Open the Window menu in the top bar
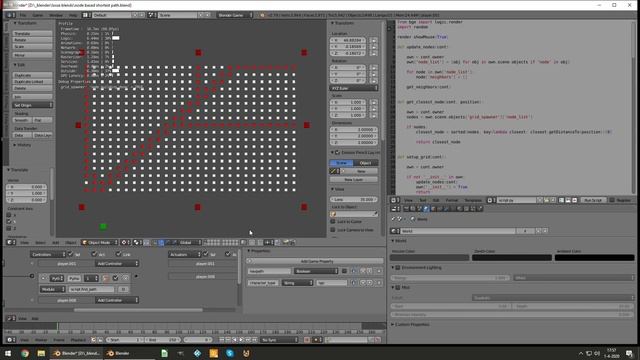 56,15
